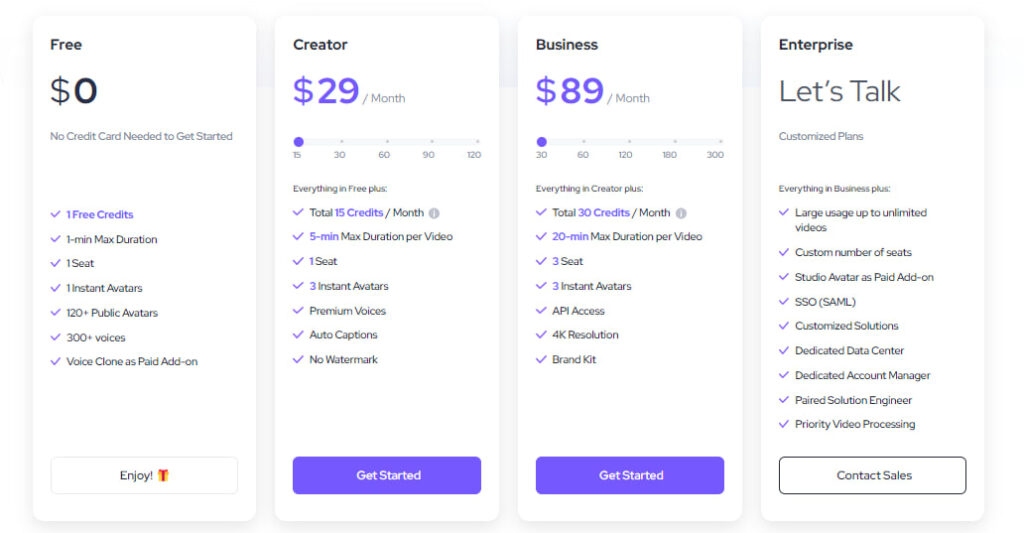This screenshot has width=1024, height=533.
Task: Click the Total 15 Credits text
Action: [346, 213]
